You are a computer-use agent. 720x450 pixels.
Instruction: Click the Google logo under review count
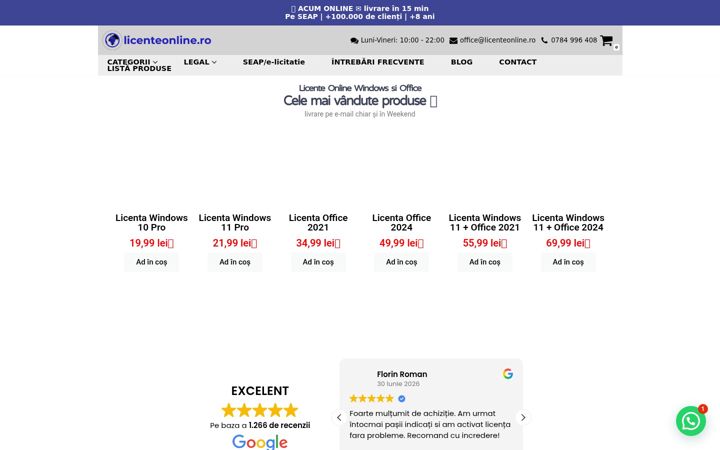[x=260, y=442]
